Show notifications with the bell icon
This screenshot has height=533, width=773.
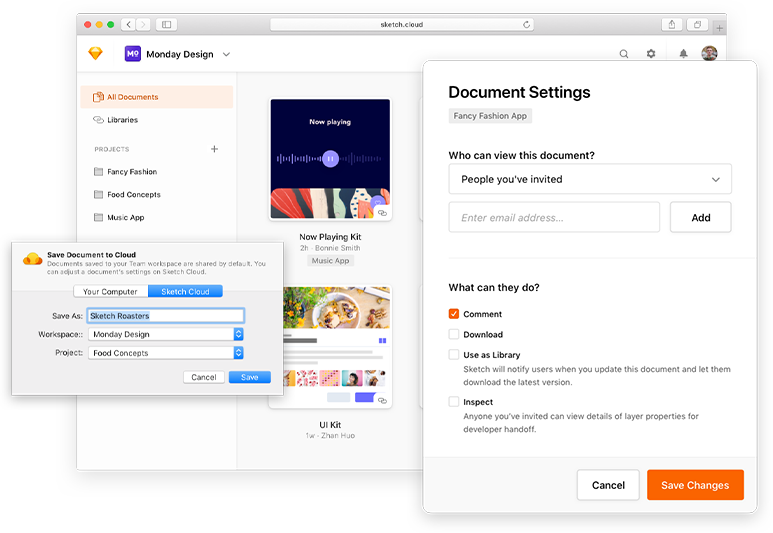684,54
